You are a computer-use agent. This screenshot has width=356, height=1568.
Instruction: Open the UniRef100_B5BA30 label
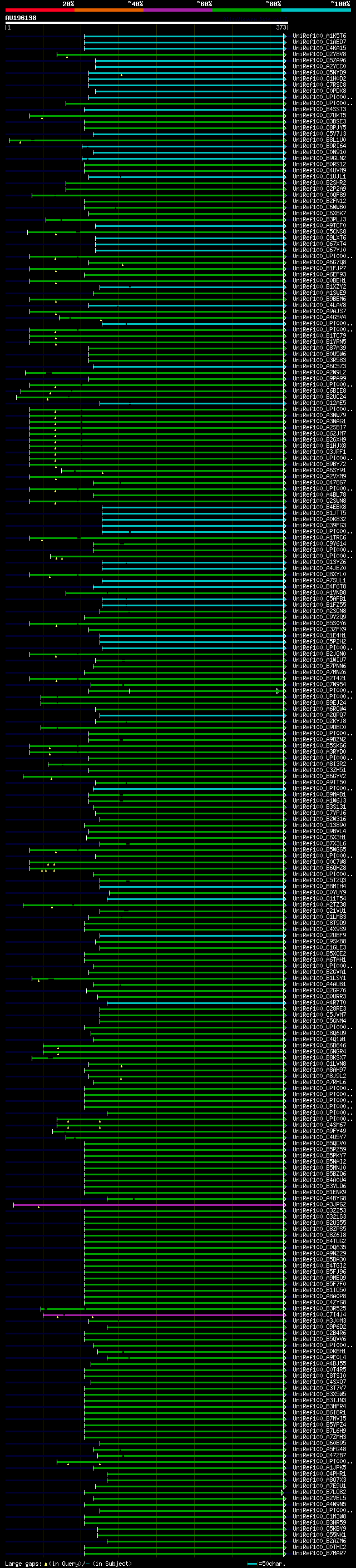(319, 1259)
